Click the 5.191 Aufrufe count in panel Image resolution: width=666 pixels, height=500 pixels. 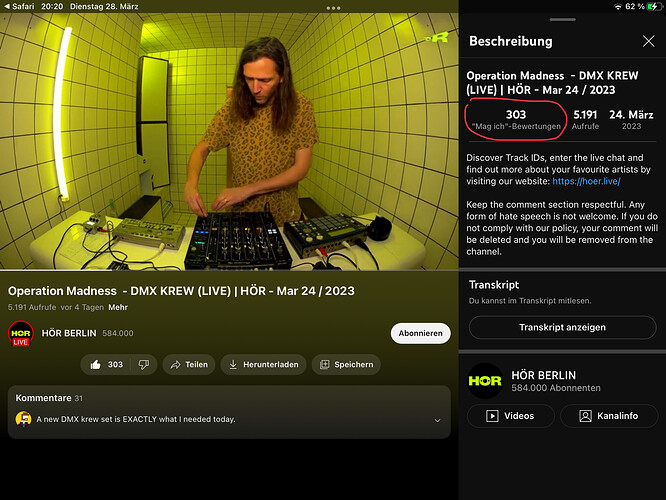point(585,119)
